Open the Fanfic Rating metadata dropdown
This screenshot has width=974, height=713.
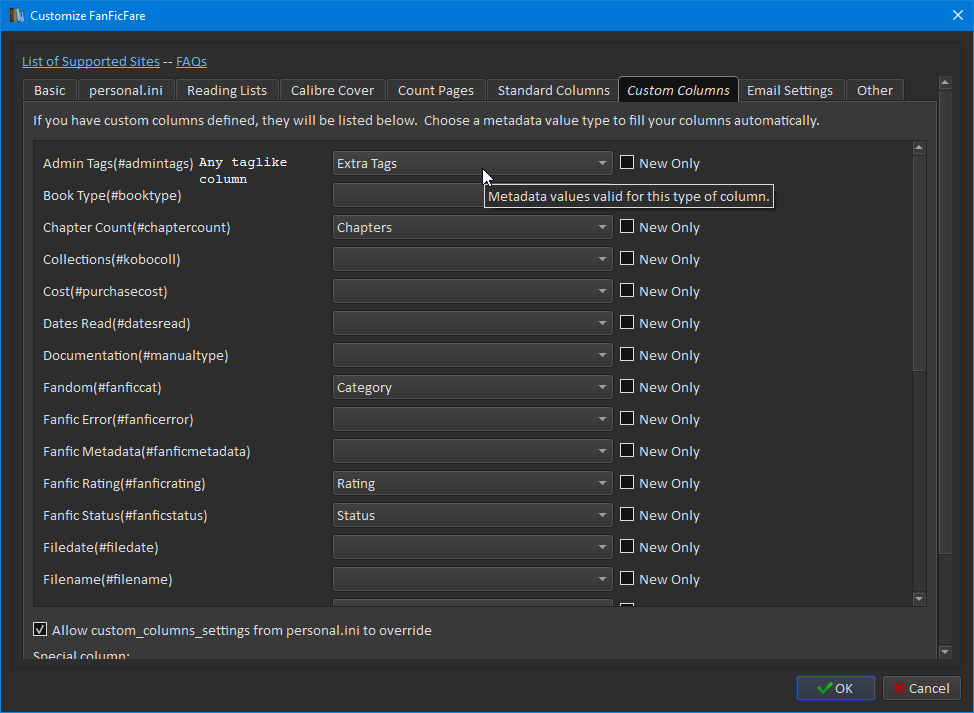coord(472,483)
